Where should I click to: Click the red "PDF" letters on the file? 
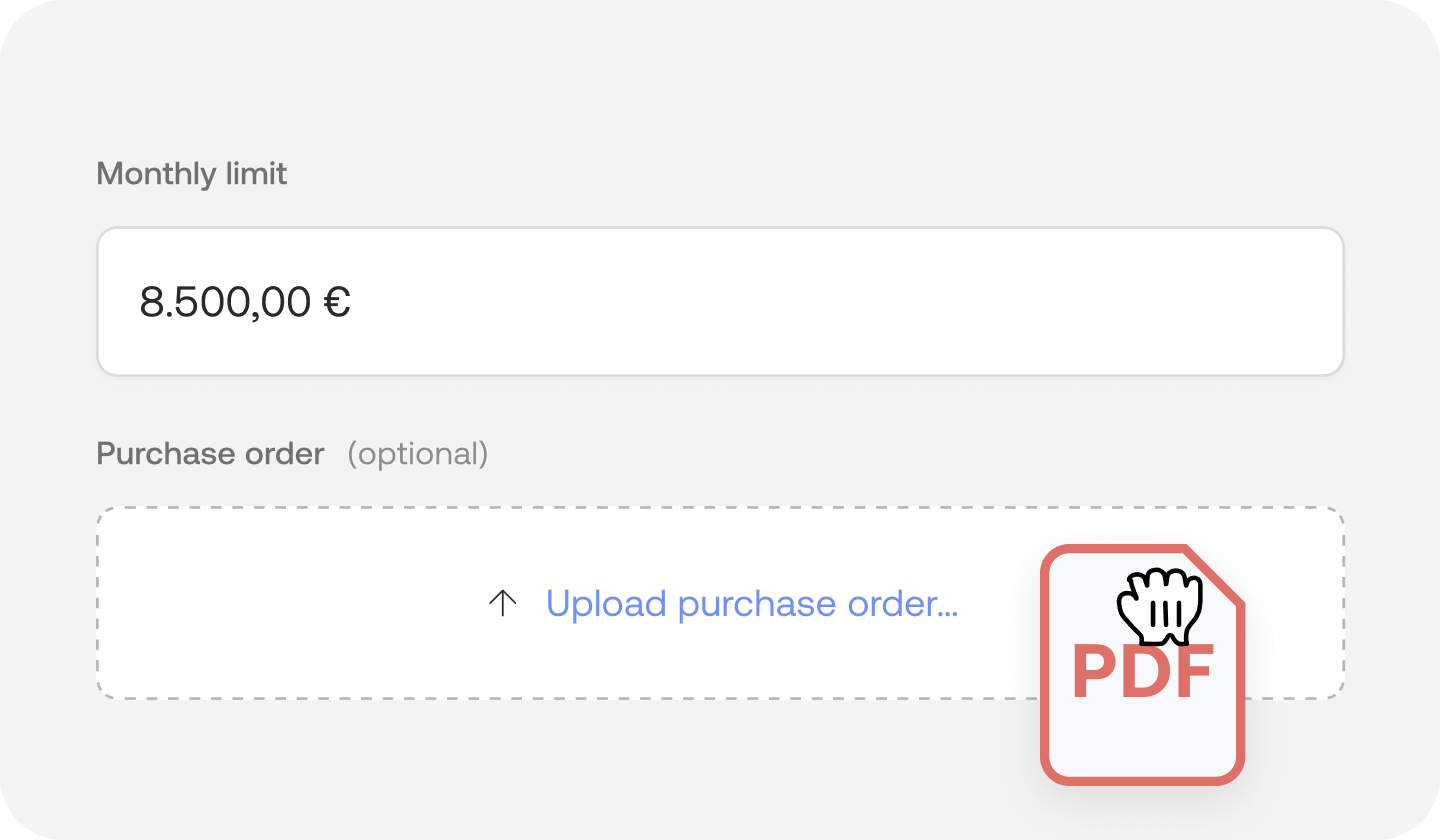1142,673
